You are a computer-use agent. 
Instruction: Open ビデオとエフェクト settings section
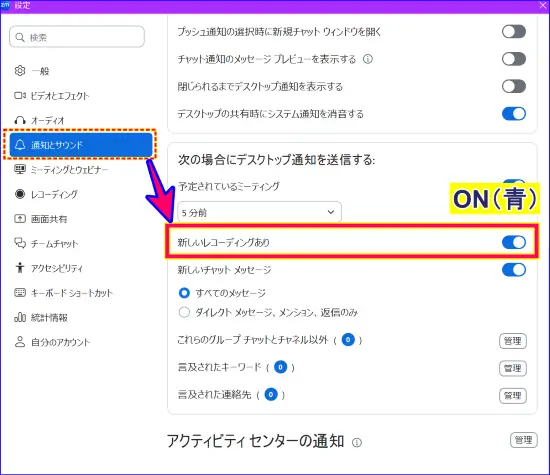81,95
